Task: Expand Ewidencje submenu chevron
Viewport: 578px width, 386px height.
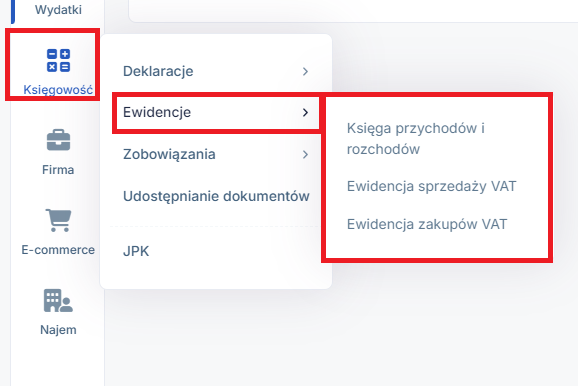Action: [305, 112]
